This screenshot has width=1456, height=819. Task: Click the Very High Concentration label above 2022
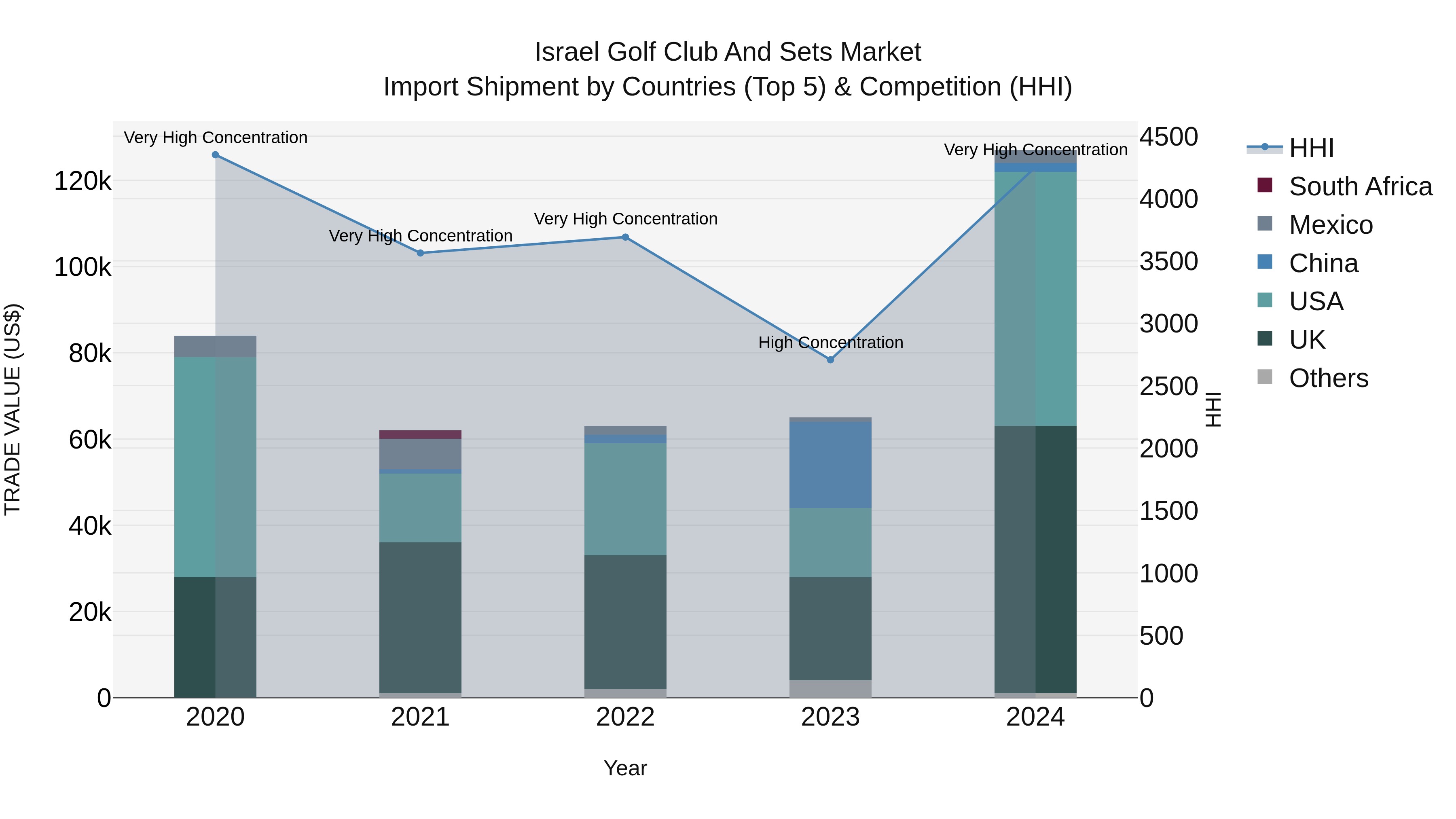[626, 219]
